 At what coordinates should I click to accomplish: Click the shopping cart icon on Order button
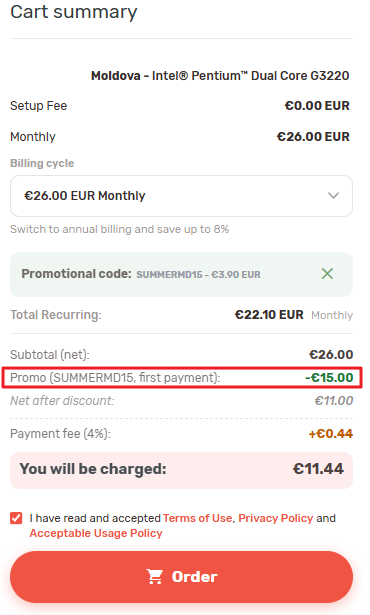[154, 577]
